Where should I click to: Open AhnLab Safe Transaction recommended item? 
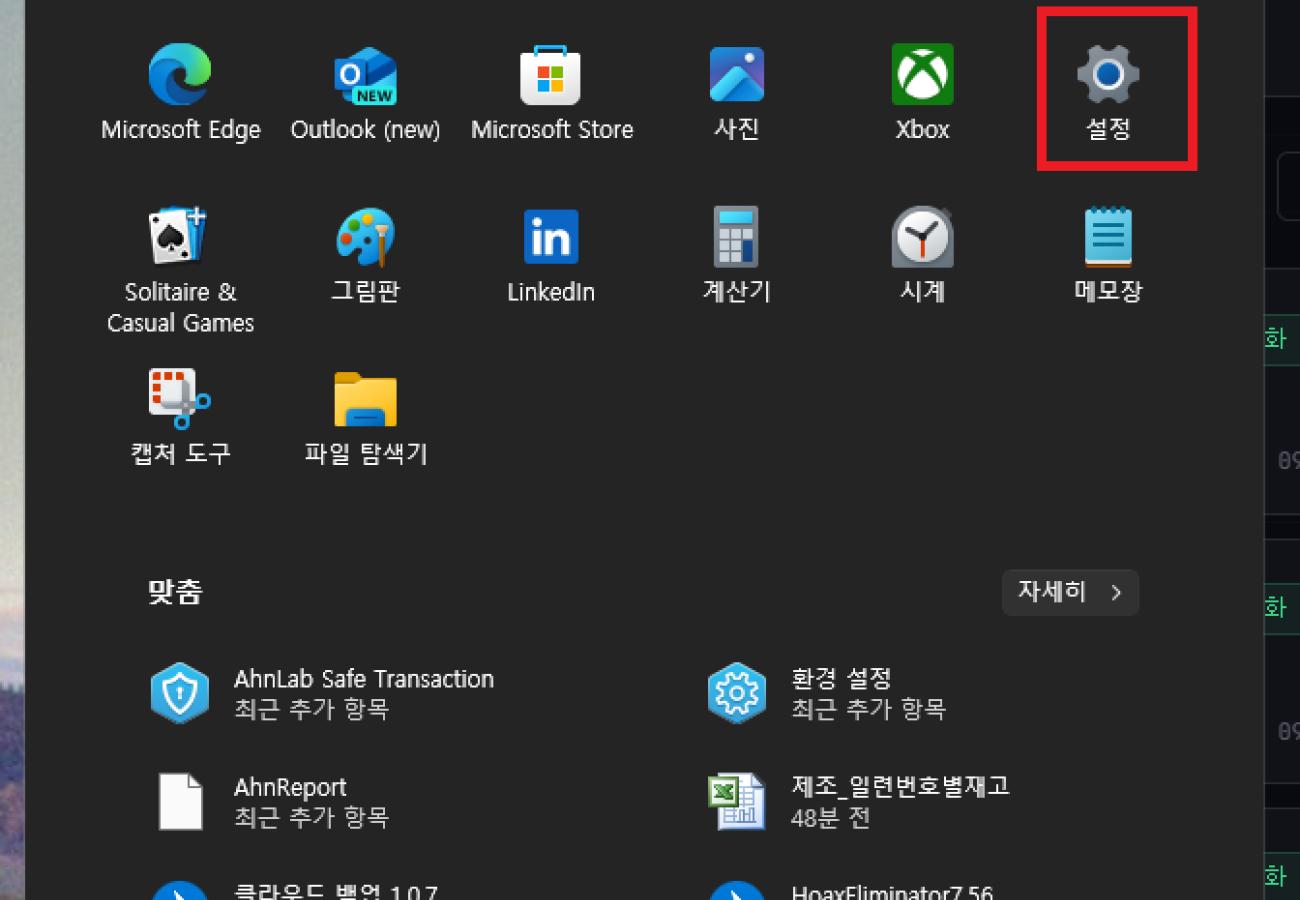(322, 693)
